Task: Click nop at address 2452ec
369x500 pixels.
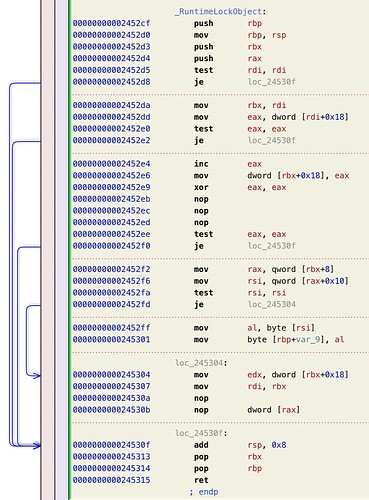Action: [201, 211]
